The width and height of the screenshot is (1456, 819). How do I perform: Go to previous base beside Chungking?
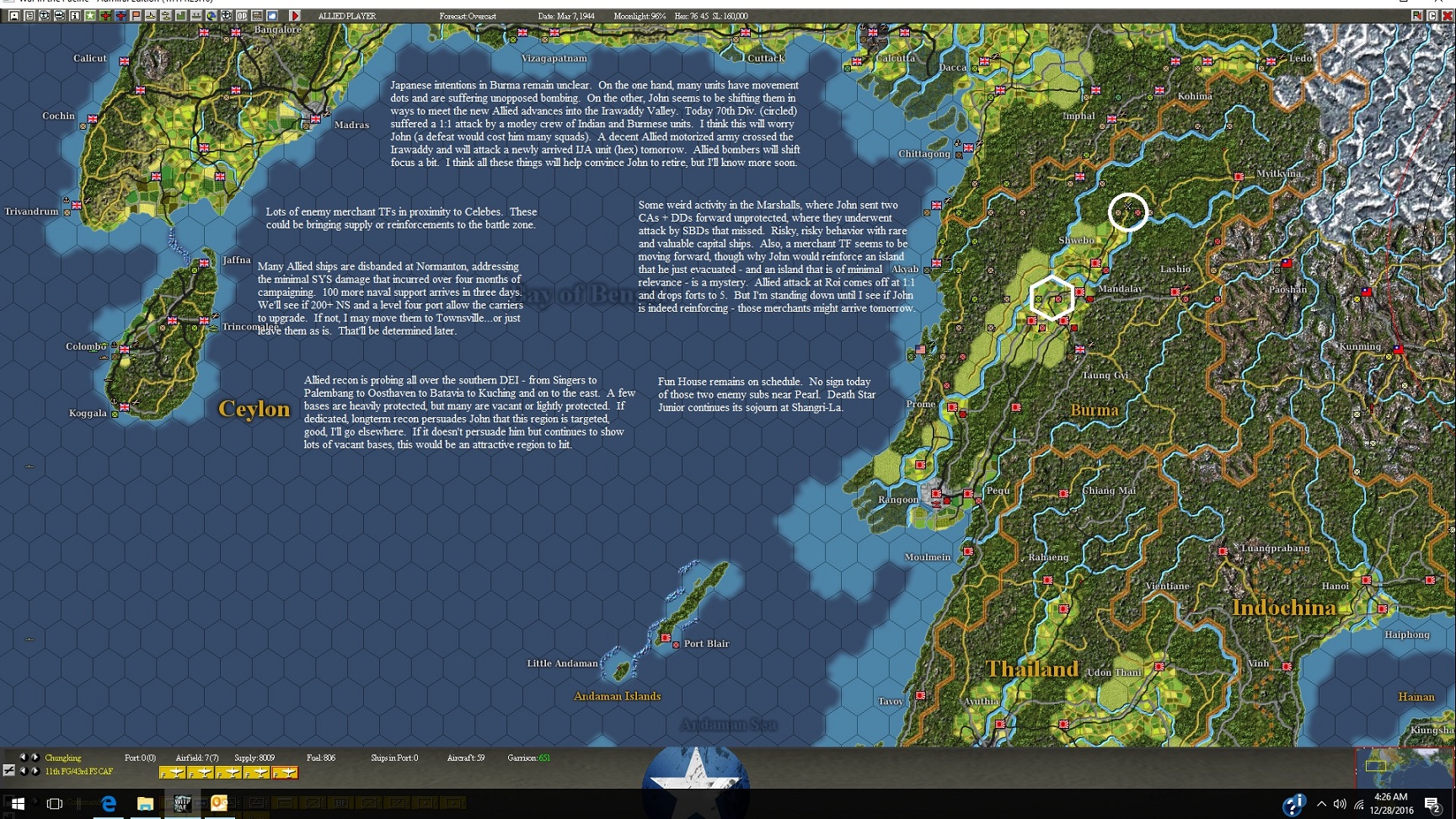tap(24, 757)
